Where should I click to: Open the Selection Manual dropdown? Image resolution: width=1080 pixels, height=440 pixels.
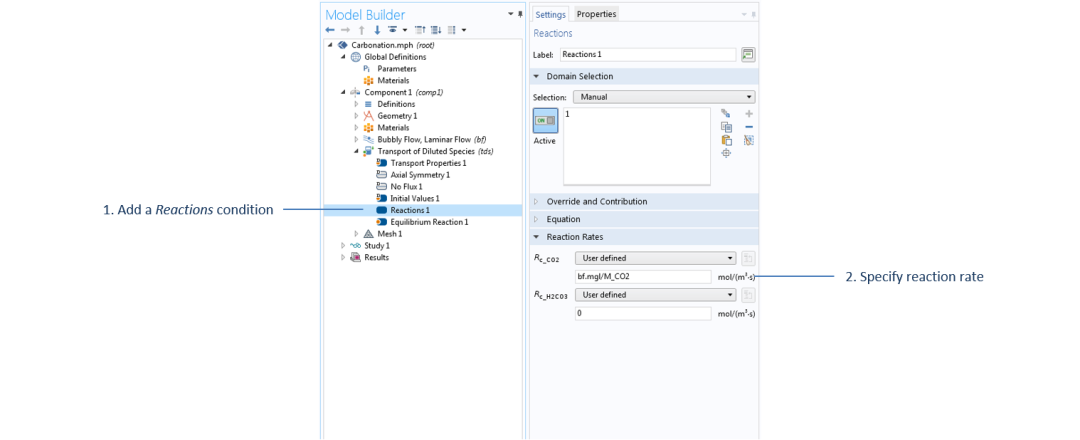click(x=664, y=97)
